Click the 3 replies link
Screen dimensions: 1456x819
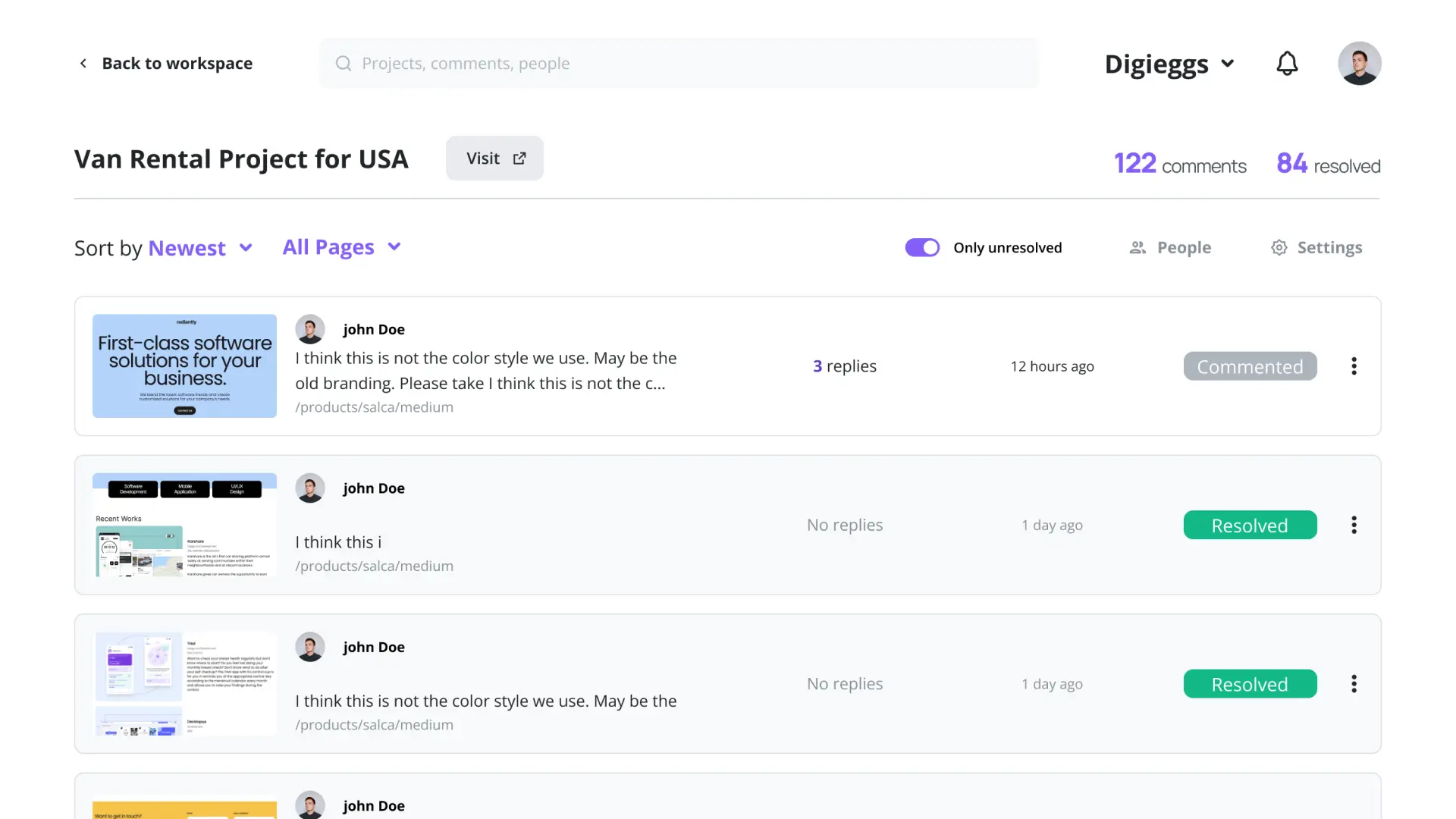click(845, 366)
